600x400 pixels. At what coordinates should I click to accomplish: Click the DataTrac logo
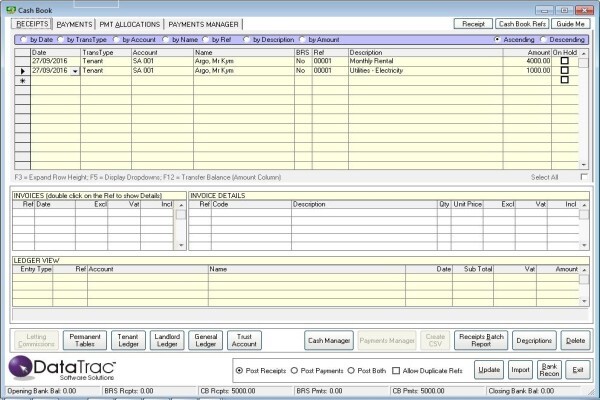pos(62,368)
